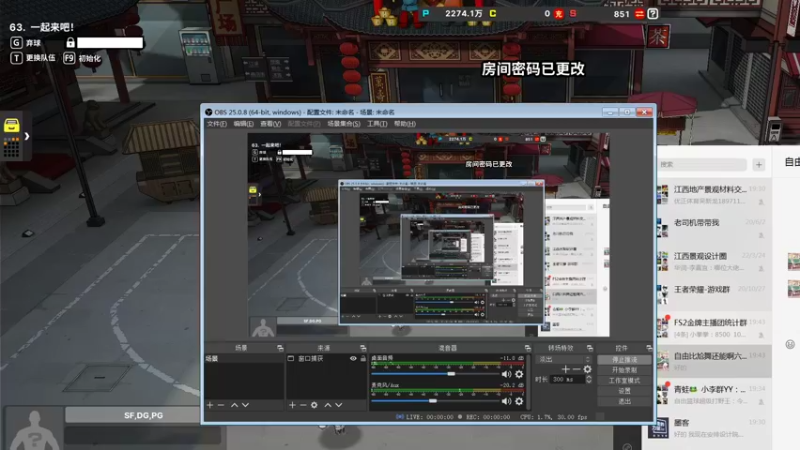800x450 pixels.
Task: Click the chat search box
Action: pos(702,164)
